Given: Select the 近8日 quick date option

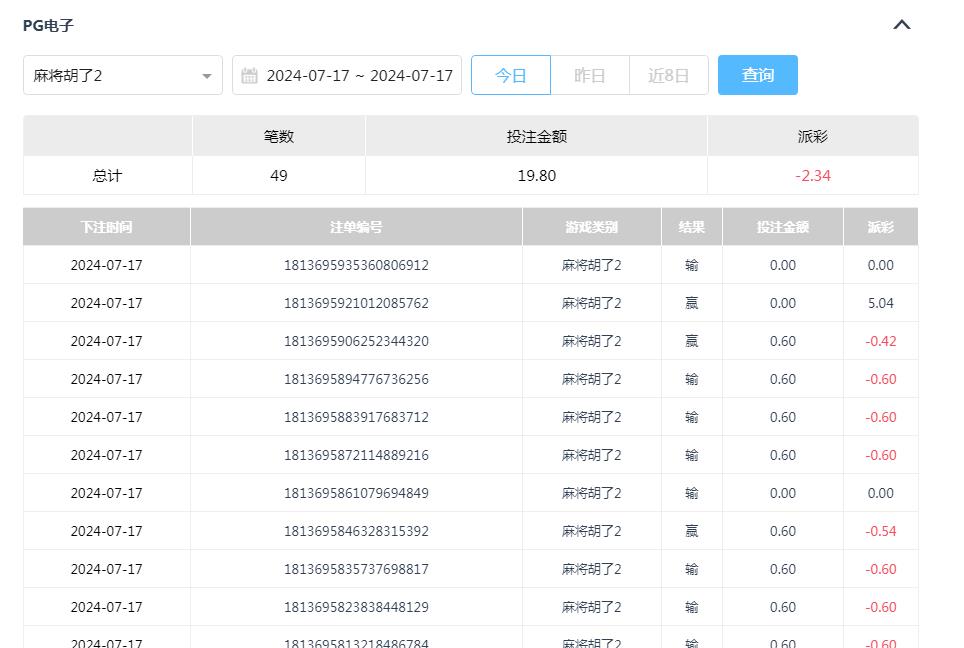Looking at the screenshot, I should tap(668, 74).
